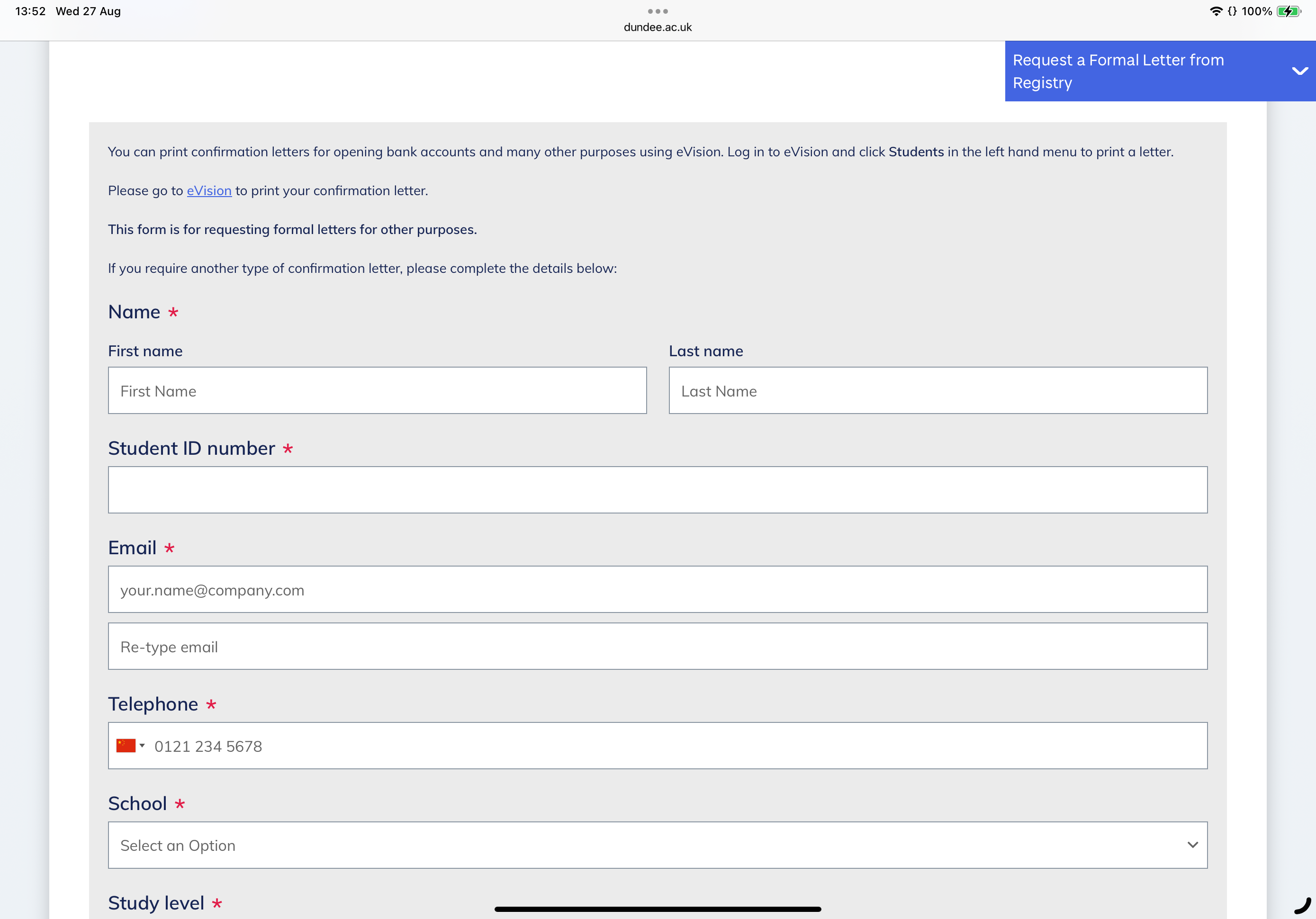Open the telephone country code dropdown arrow
Image resolution: width=1316 pixels, height=919 pixels.
pos(142,745)
